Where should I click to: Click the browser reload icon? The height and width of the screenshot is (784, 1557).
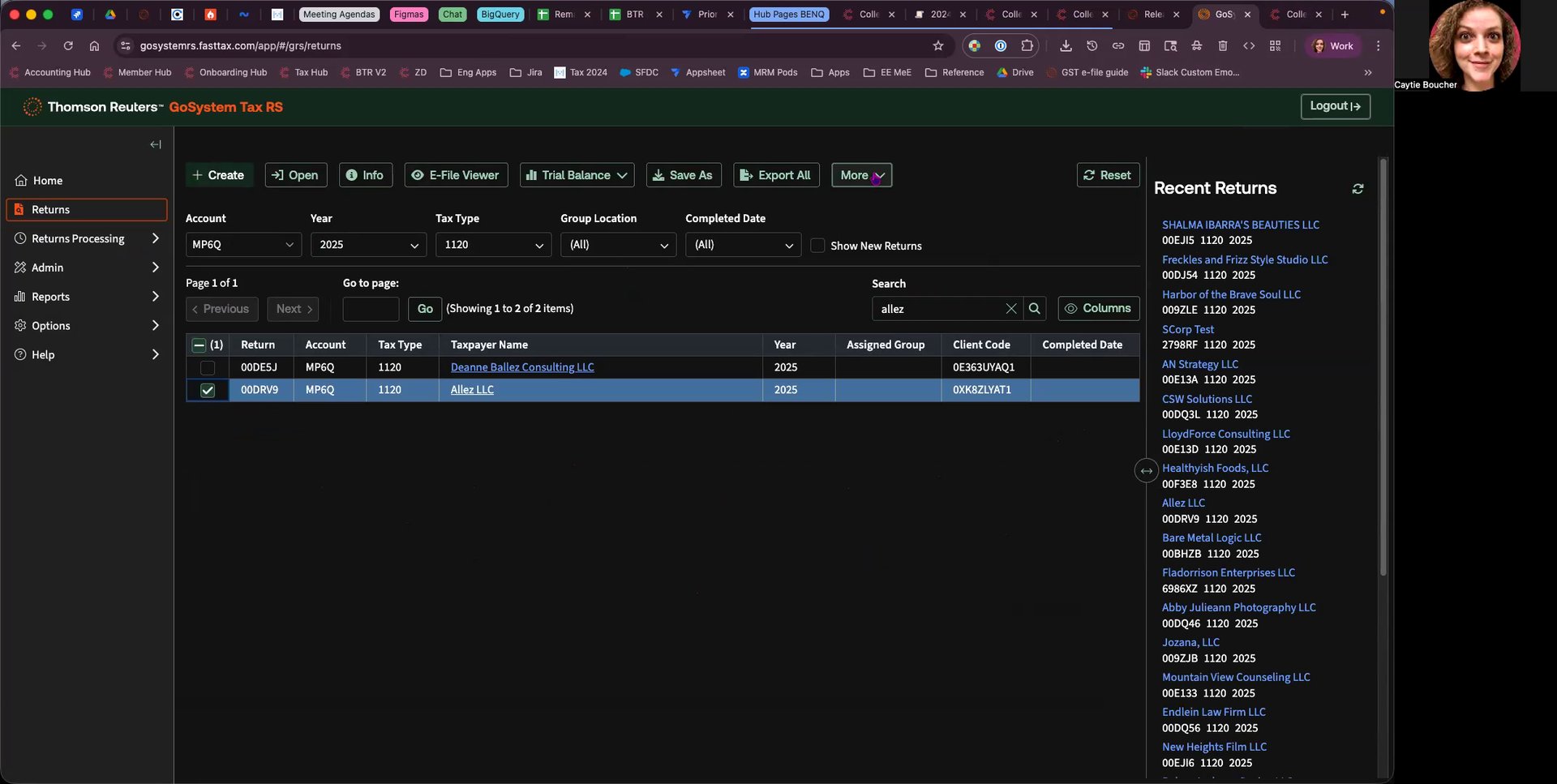click(68, 46)
